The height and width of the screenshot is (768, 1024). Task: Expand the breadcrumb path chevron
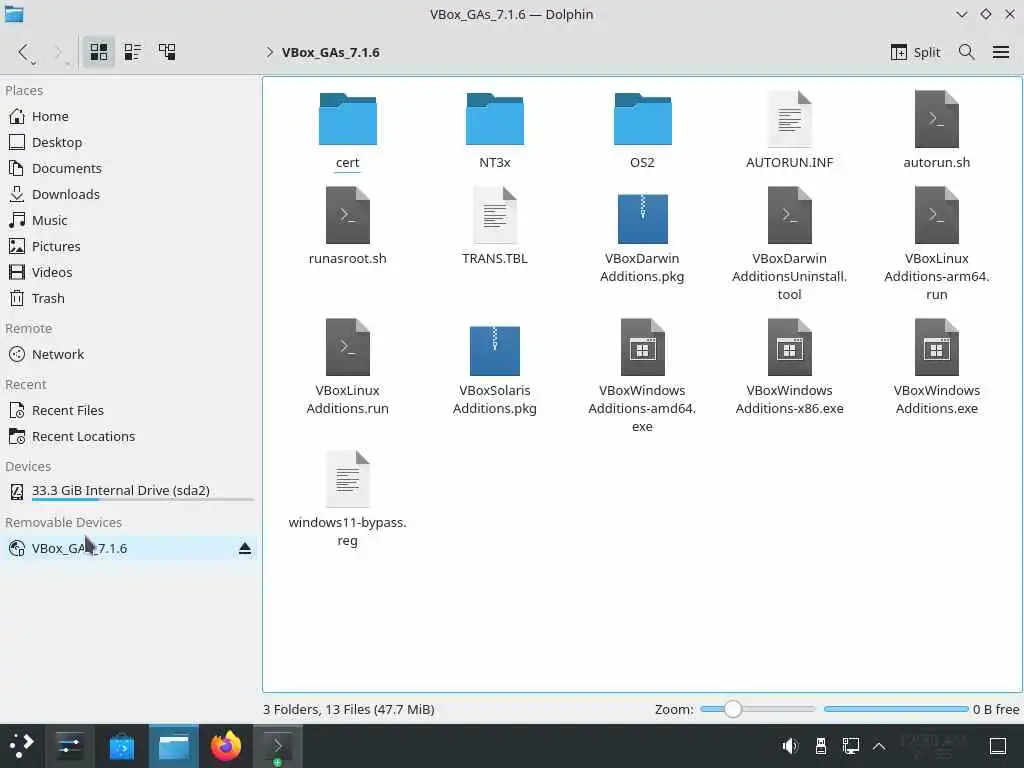tap(270, 52)
